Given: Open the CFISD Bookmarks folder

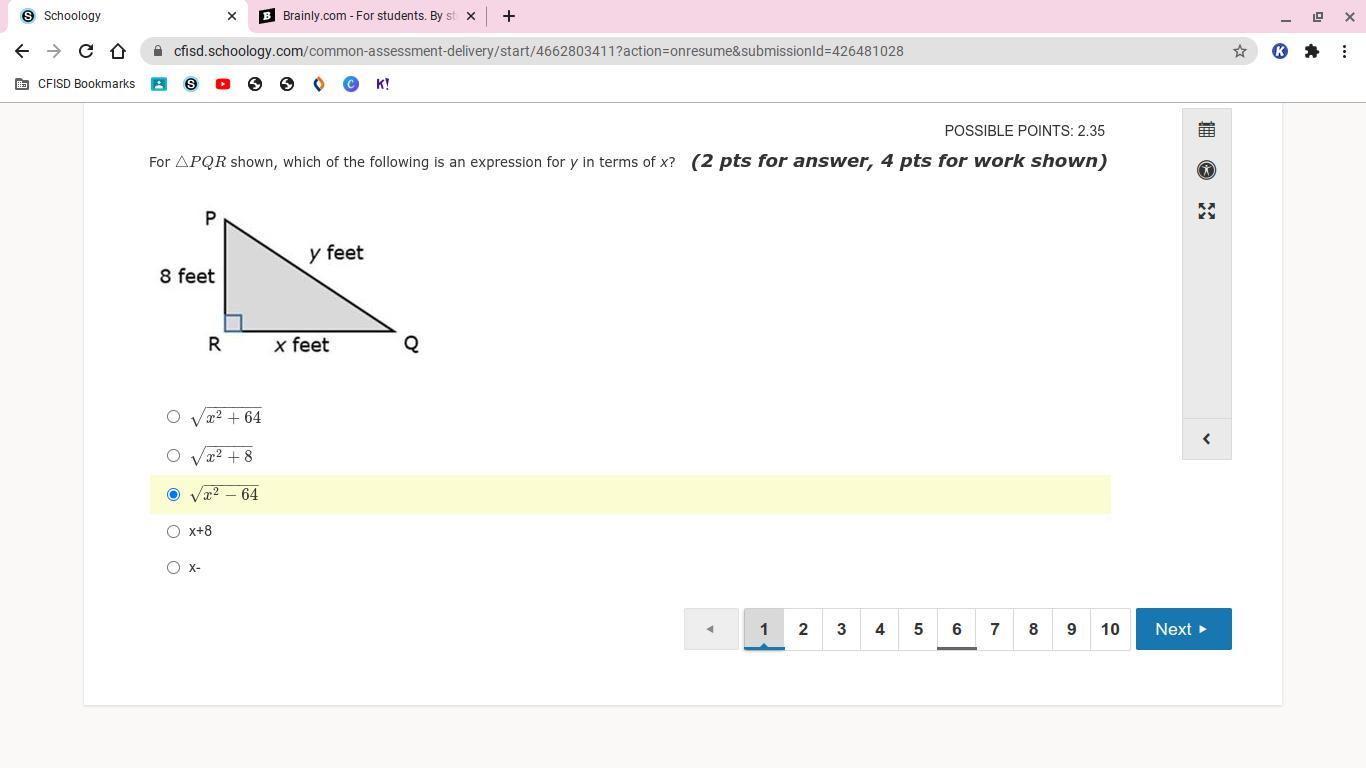Looking at the screenshot, I should 75,84.
